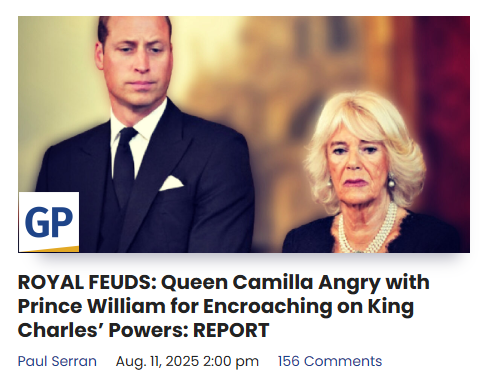Click the word "Encroaching" in headline
The image size is (488, 392).
tap(267, 307)
